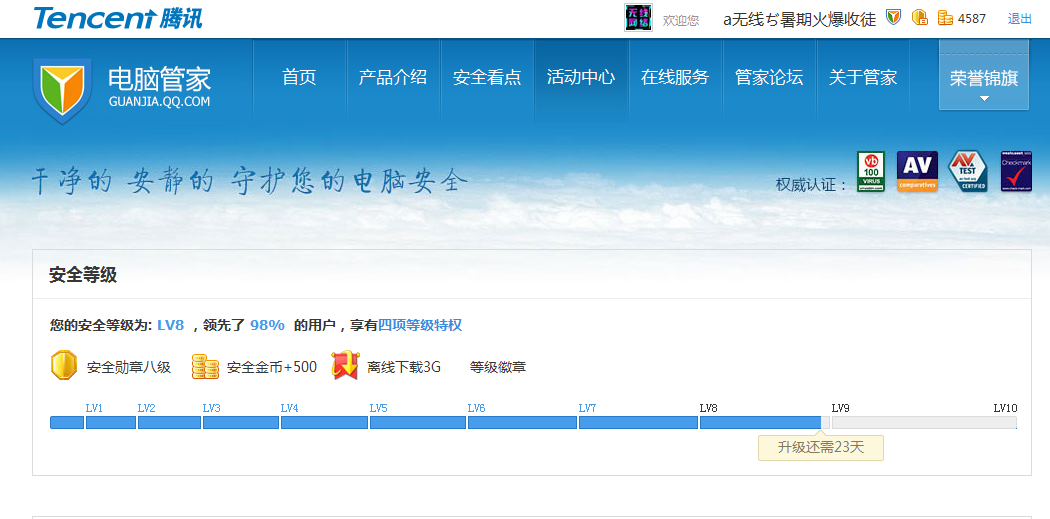1050x519 pixels.
Task: Click the 98% percentage text
Action: point(267,325)
